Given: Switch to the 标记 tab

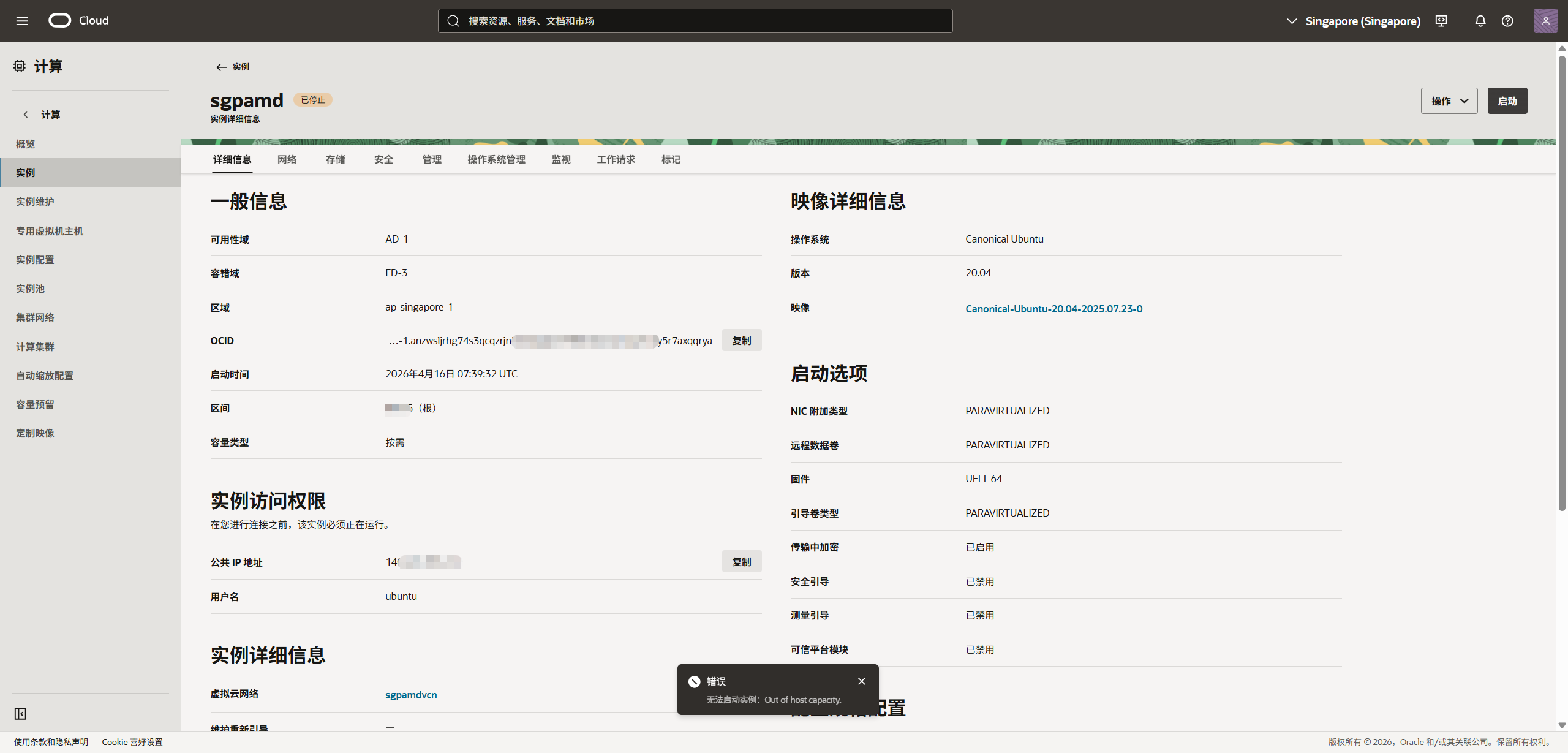Looking at the screenshot, I should (671, 159).
